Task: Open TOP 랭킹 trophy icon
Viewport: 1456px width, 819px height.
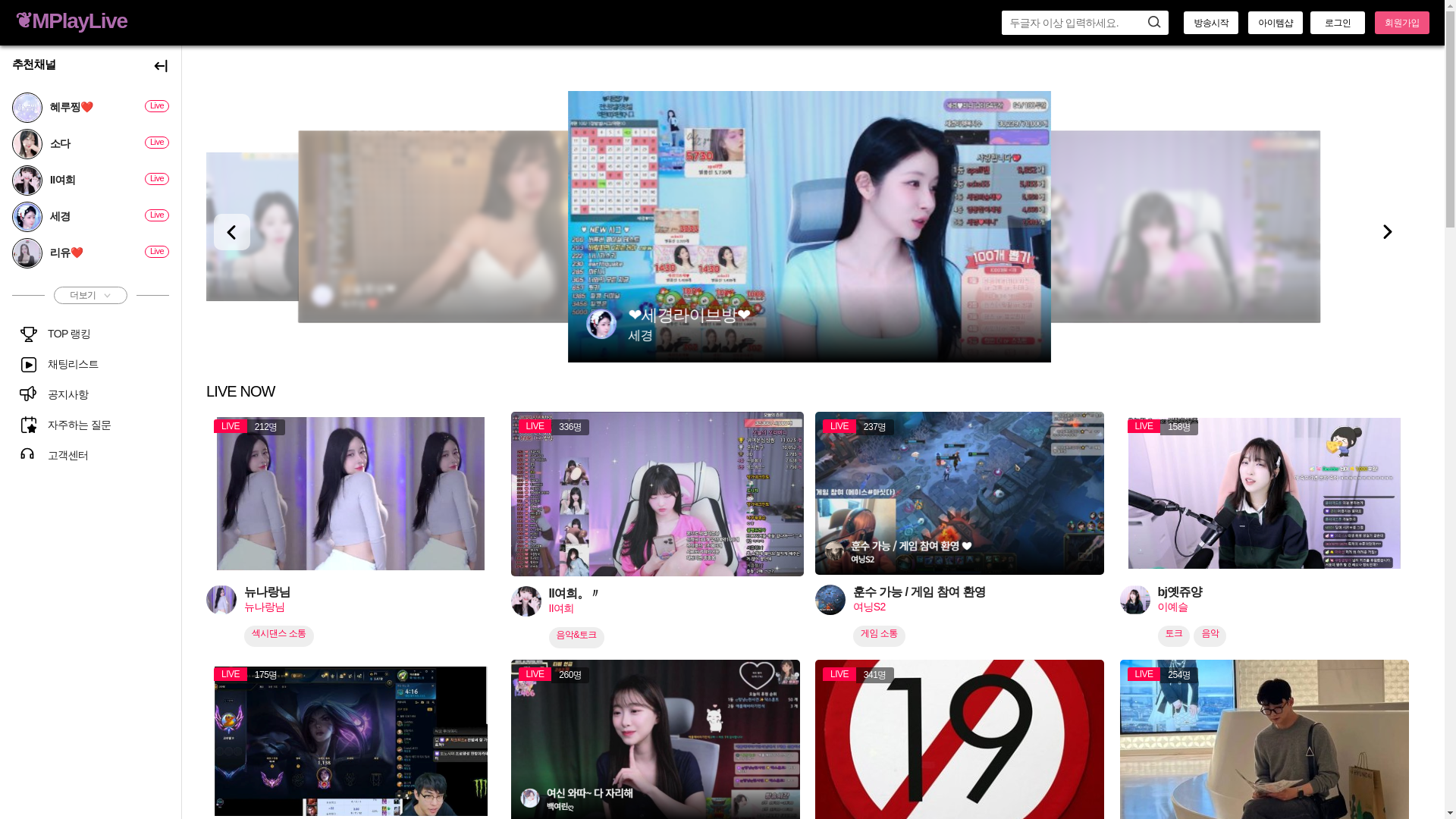Action: [28, 334]
